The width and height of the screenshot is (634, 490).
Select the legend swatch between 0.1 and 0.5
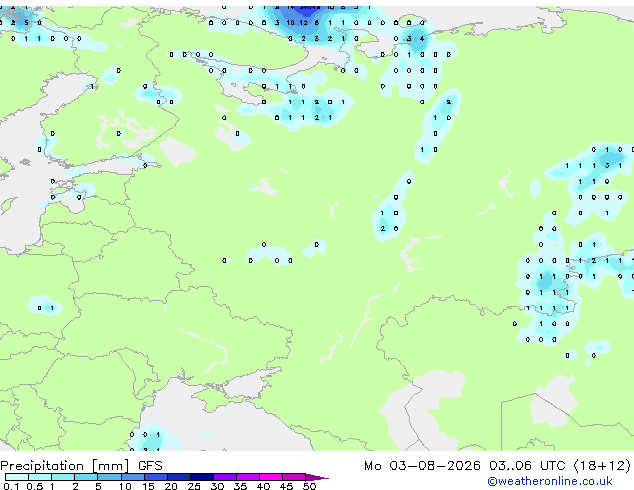17,477
